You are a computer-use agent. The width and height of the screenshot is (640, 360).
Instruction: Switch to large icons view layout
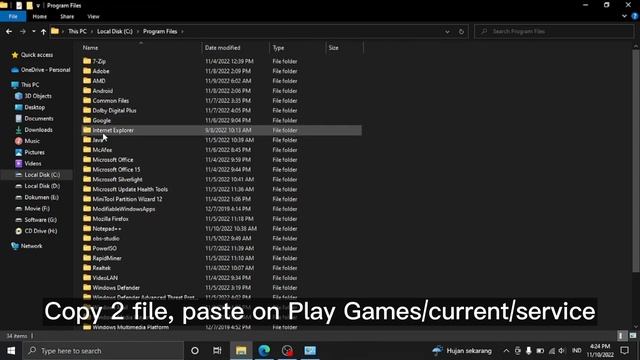(633, 336)
